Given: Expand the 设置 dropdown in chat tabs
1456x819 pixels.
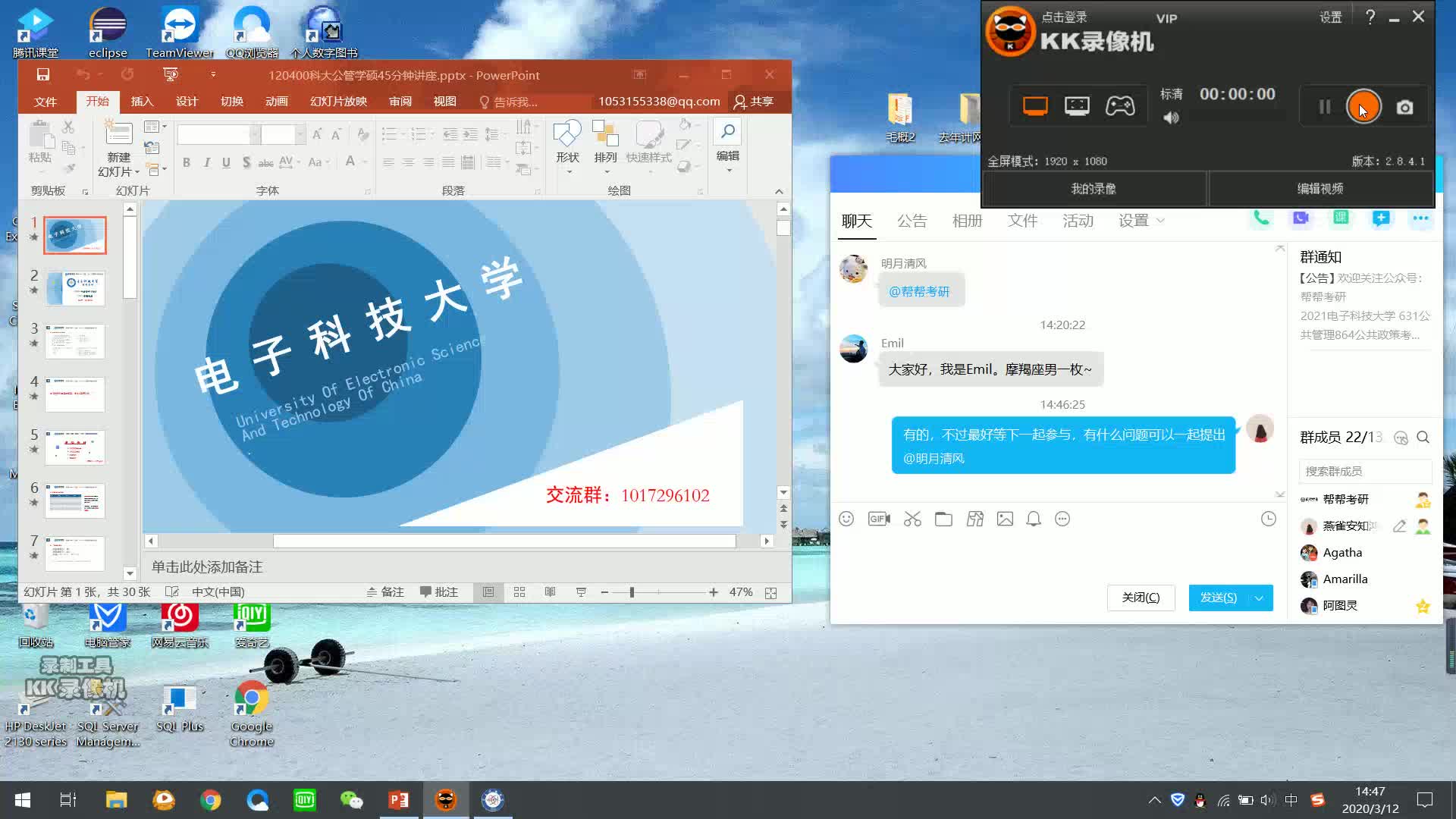Looking at the screenshot, I should point(1141,221).
